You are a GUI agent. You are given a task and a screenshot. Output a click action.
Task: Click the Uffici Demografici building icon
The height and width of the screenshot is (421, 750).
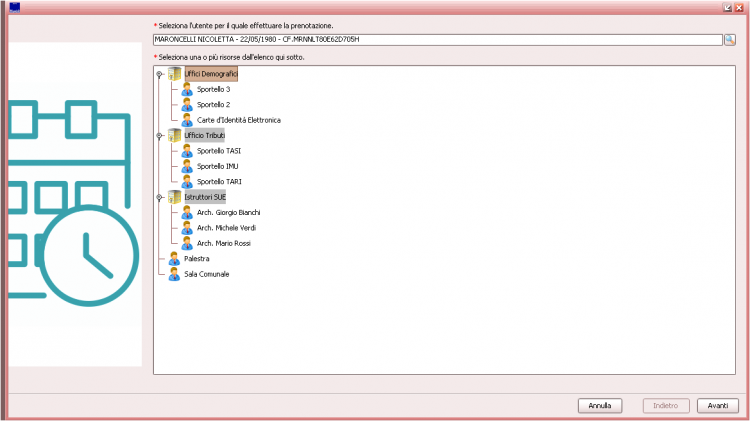175,74
